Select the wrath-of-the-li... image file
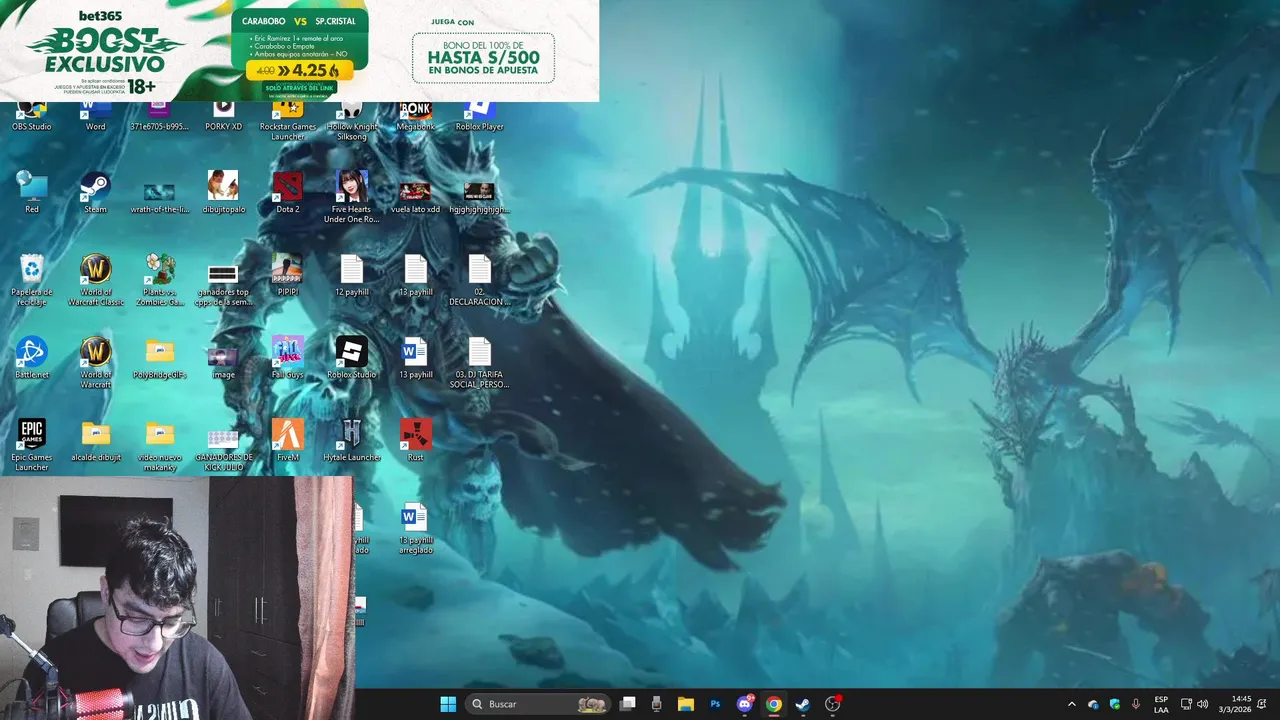The image size is (1280, 720). pos(159,197)
